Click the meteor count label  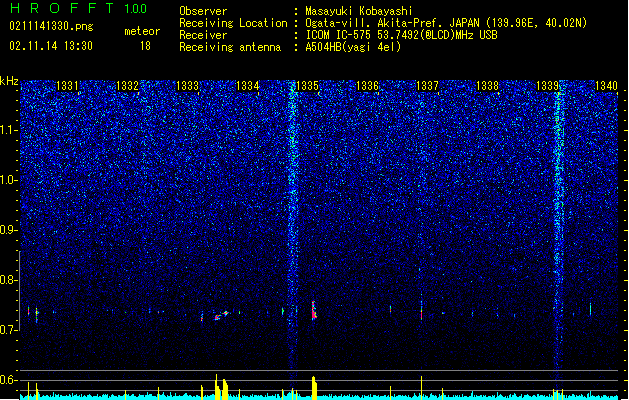tap(142, 31)
